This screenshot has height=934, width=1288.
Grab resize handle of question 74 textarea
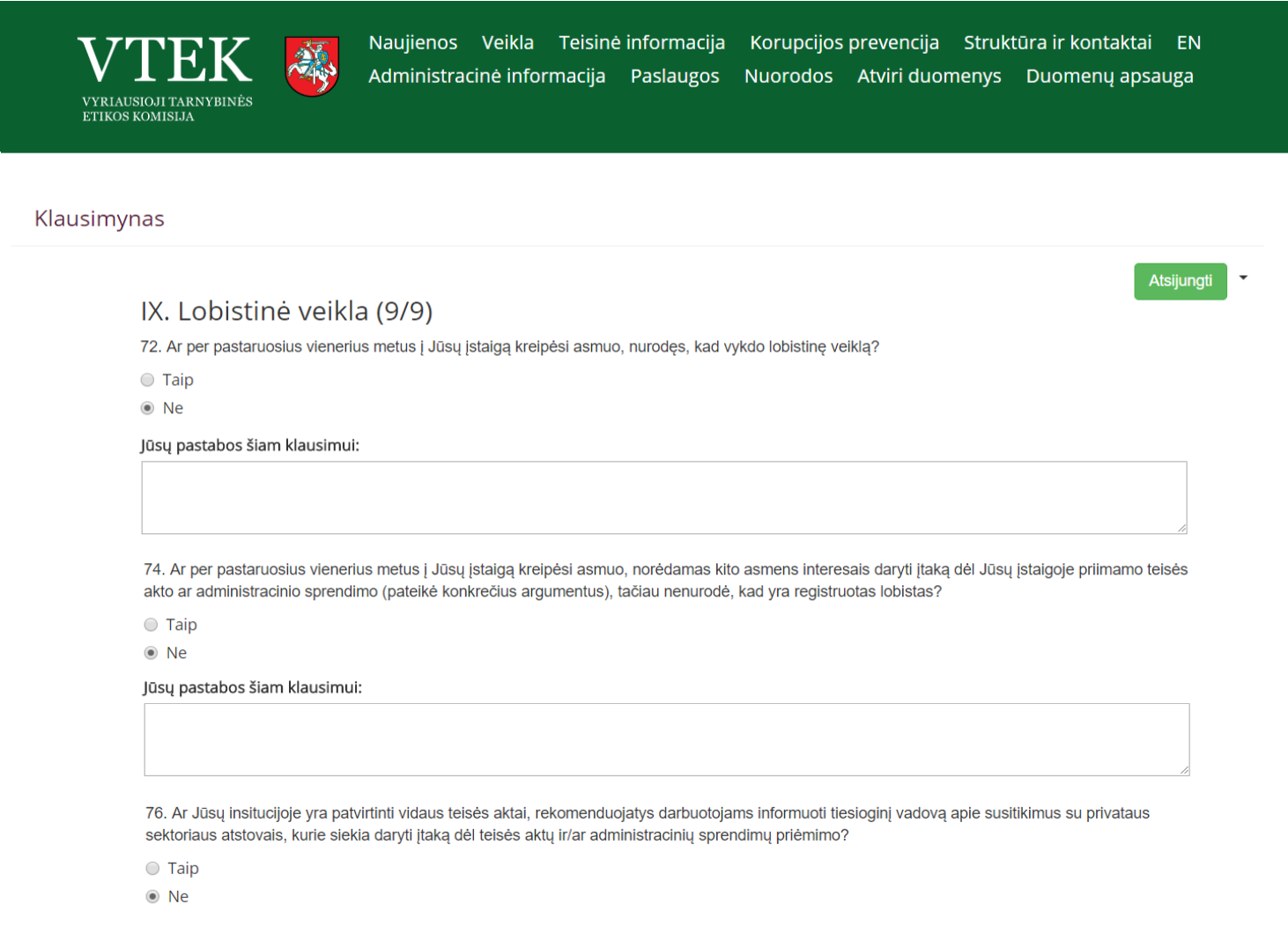(x=1184, y=770)
